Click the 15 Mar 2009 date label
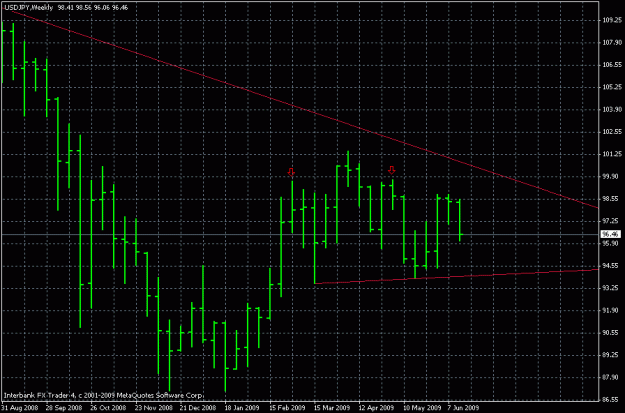This screenshot has width=625, height=413. pyautogui.click(x=332, y=408)
